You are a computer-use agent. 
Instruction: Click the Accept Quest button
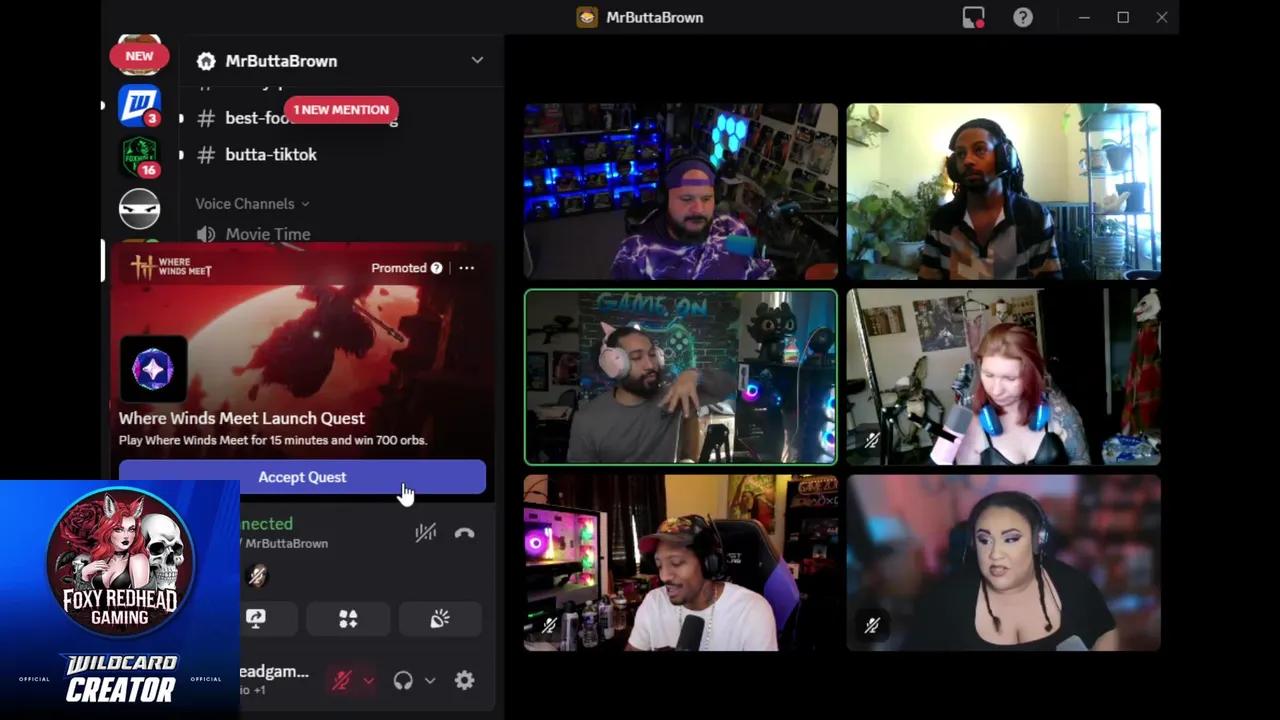[302, 477]
